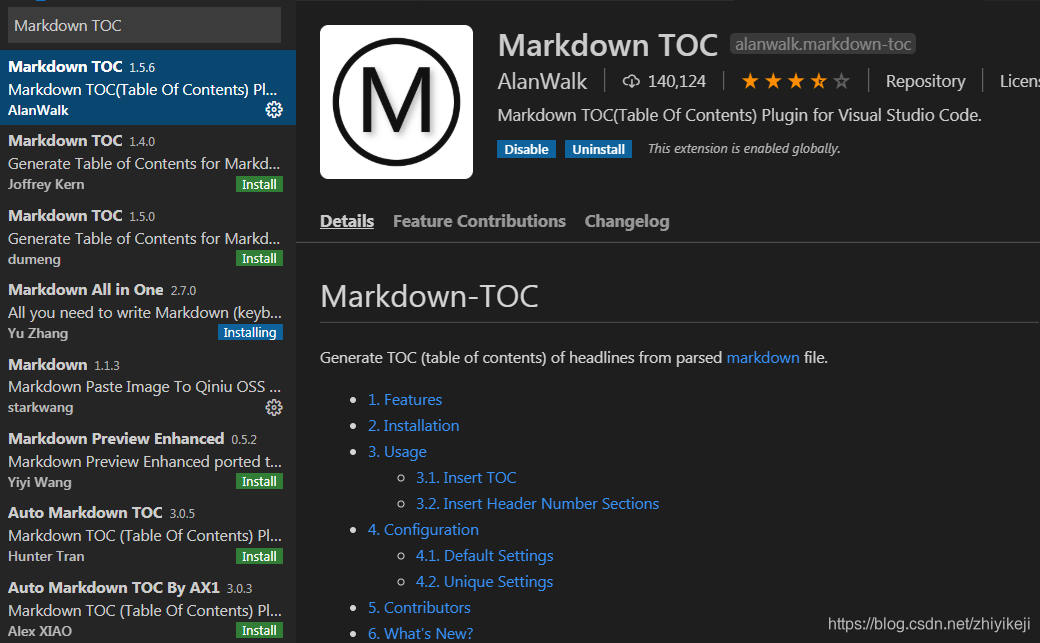Select Markdown All in One entry
This screenshot has width=1040, height=643.
pos(148,311)
